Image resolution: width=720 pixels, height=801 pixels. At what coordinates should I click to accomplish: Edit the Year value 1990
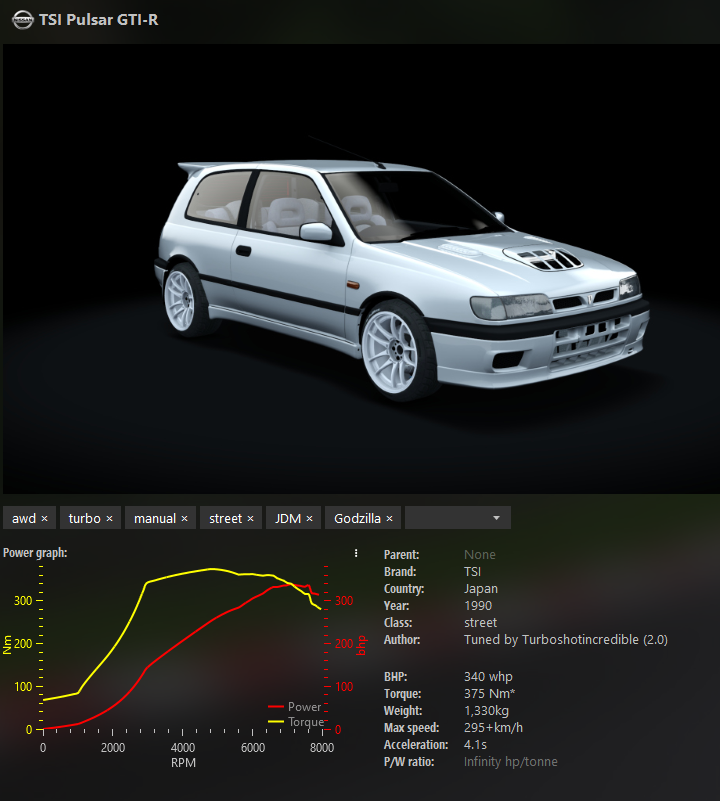478,606
